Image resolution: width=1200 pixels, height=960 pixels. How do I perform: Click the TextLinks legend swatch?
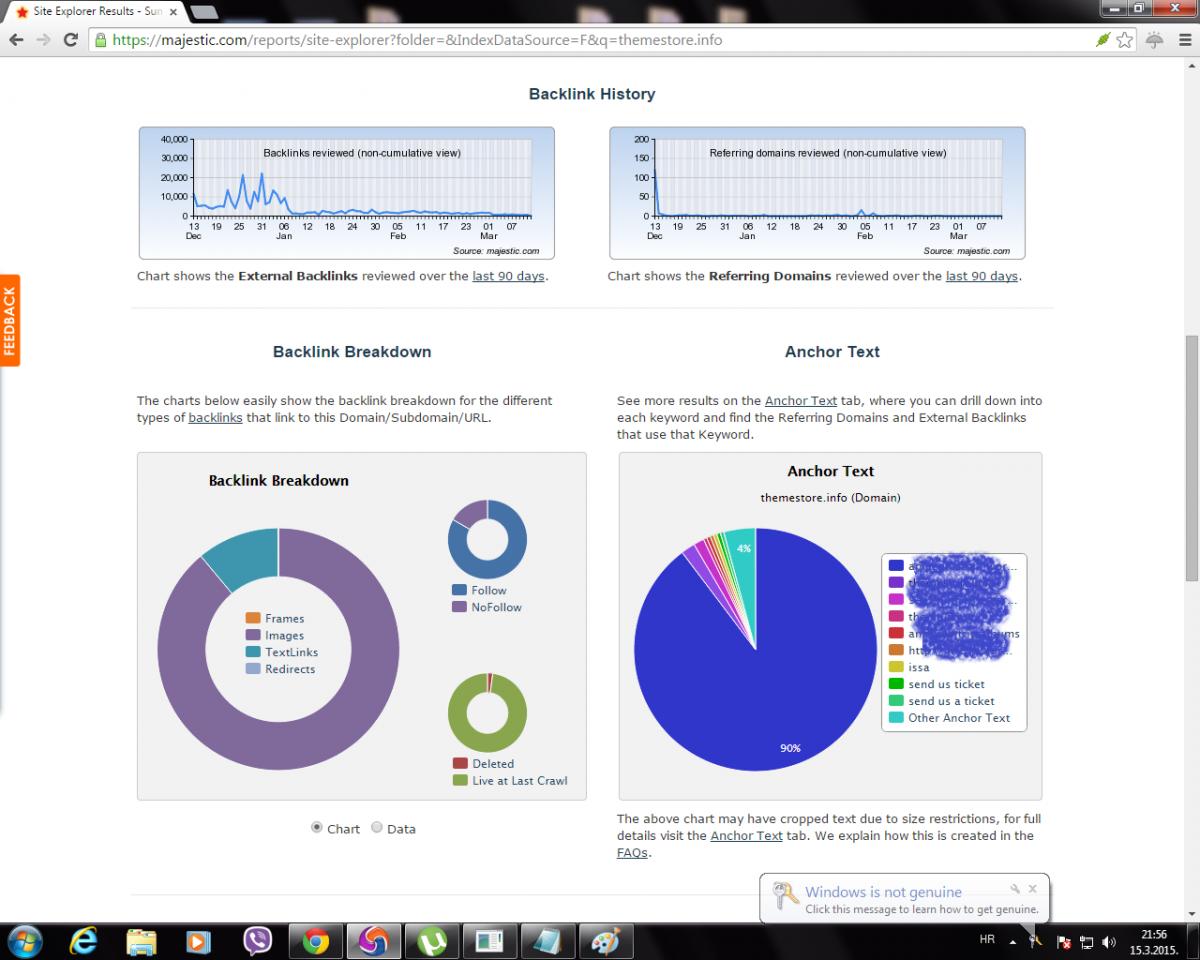pos(253,652)
